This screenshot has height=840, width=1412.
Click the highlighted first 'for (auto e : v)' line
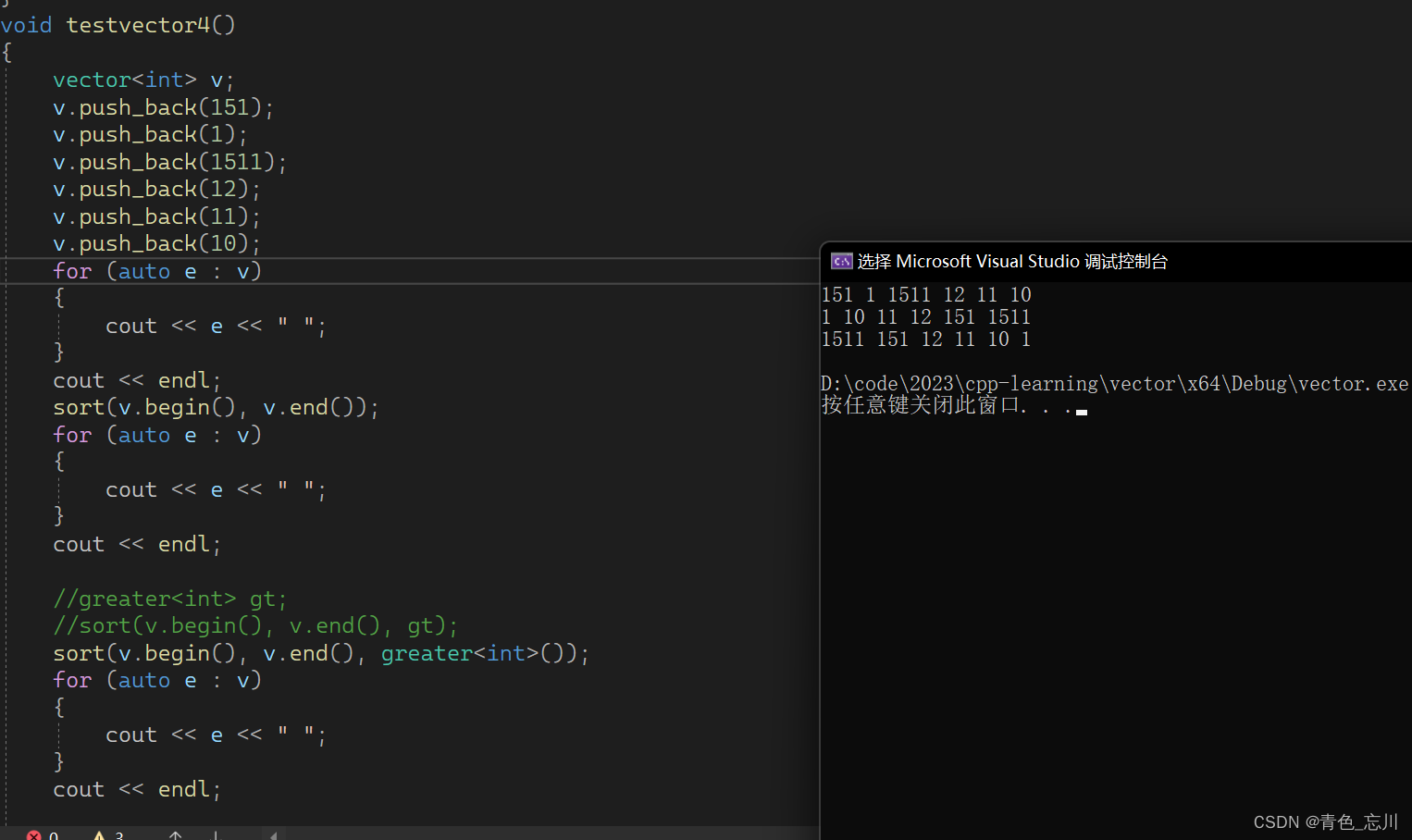pyautogui.click(x=157, y=272)
